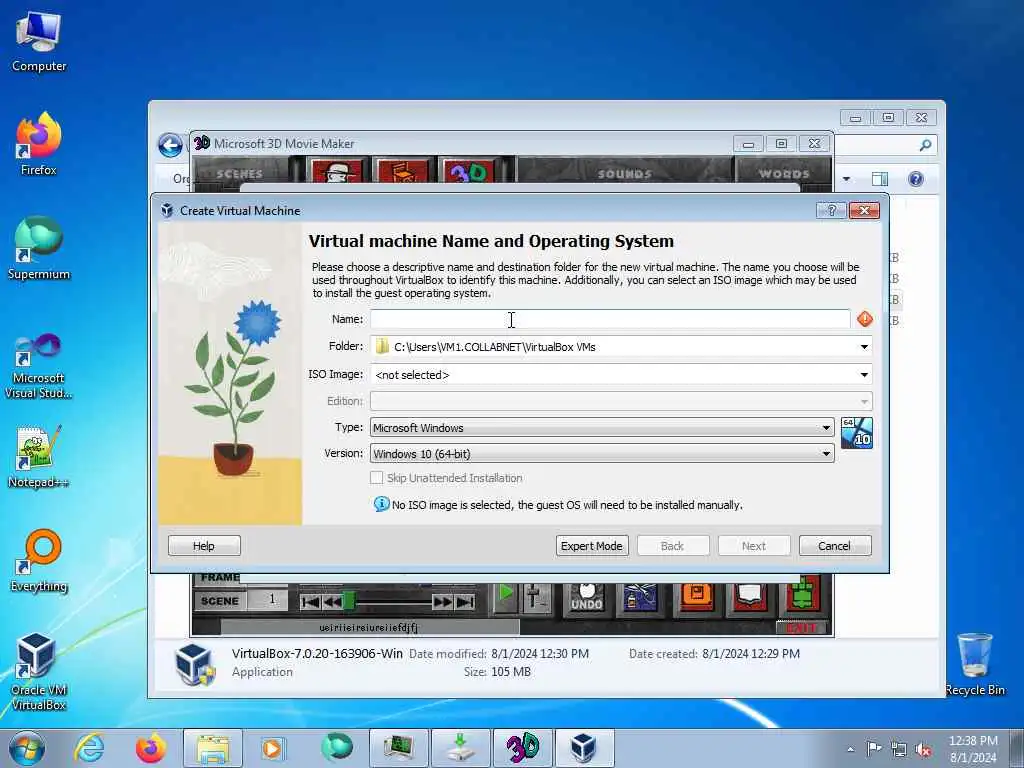Open the Everything desktop shortcut
1024x768 pixels.
[39, 562]
